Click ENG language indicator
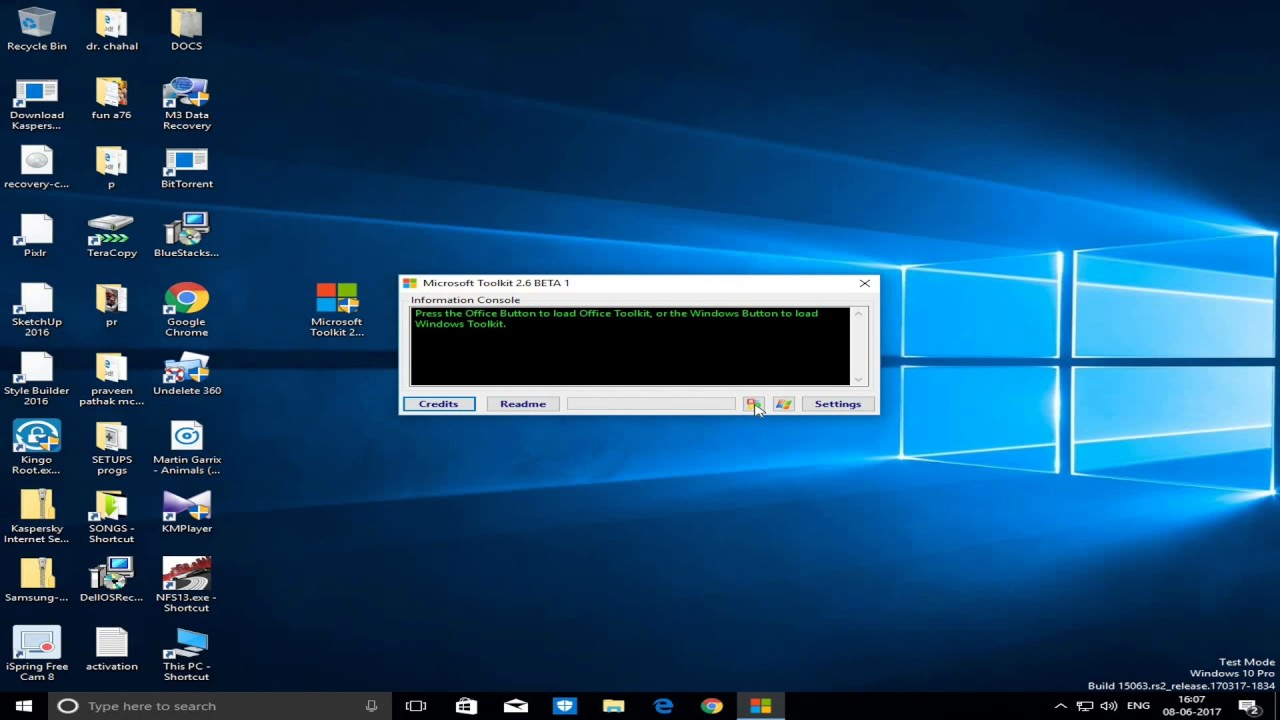The height and width of the screenshot is (720, 1280). (x=1138, y=706)
